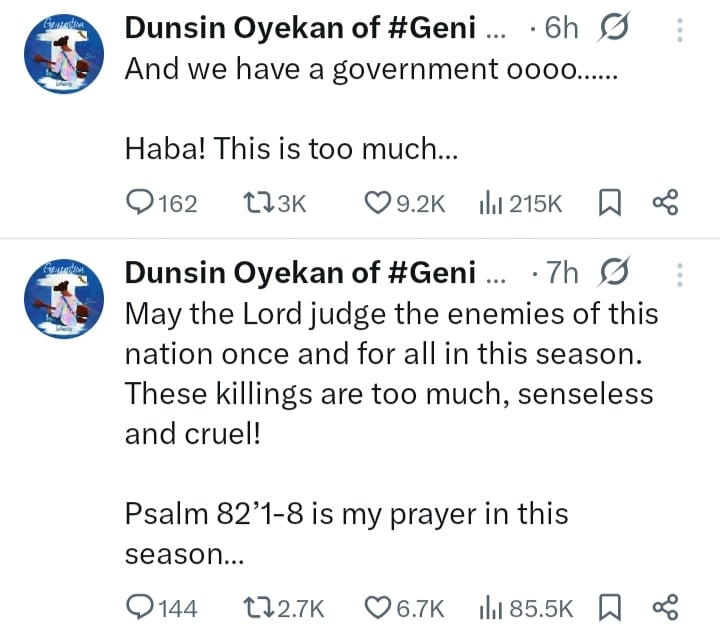The image size is (720, 633).
Task: Open more options menu on first tweet
Action: (680, 31)
